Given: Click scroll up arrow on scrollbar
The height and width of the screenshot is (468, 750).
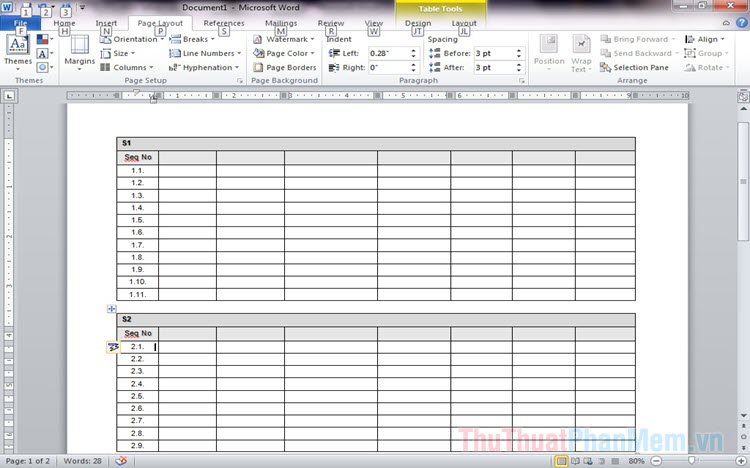Looking at the screenshot, I should click(743, 109).
